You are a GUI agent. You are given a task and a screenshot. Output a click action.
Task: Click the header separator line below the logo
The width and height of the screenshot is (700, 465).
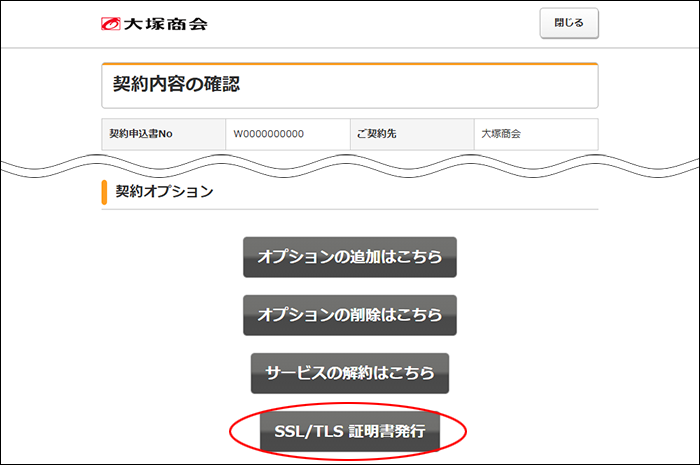(349, 46)
